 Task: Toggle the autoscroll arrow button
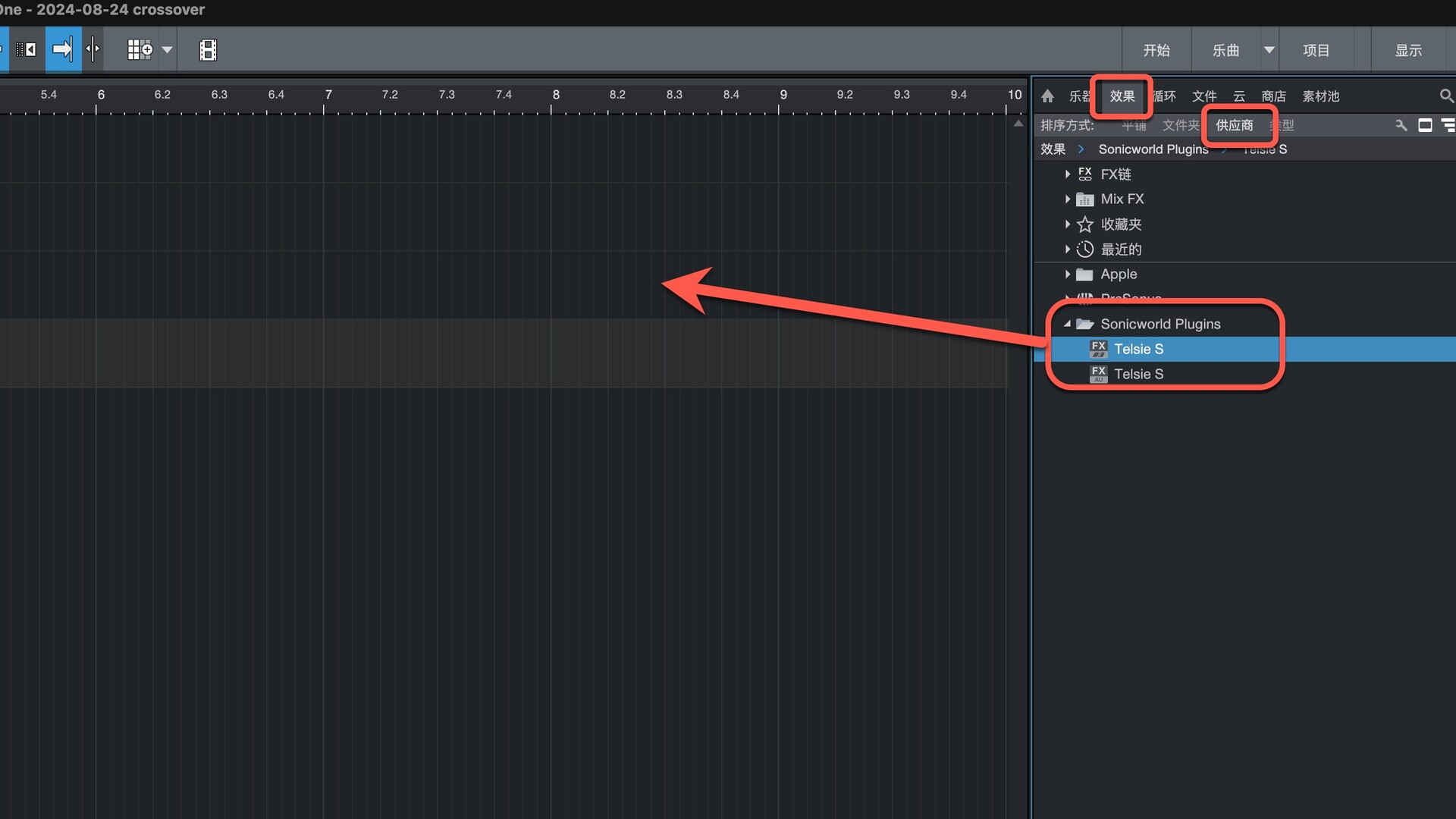[63, 50]
